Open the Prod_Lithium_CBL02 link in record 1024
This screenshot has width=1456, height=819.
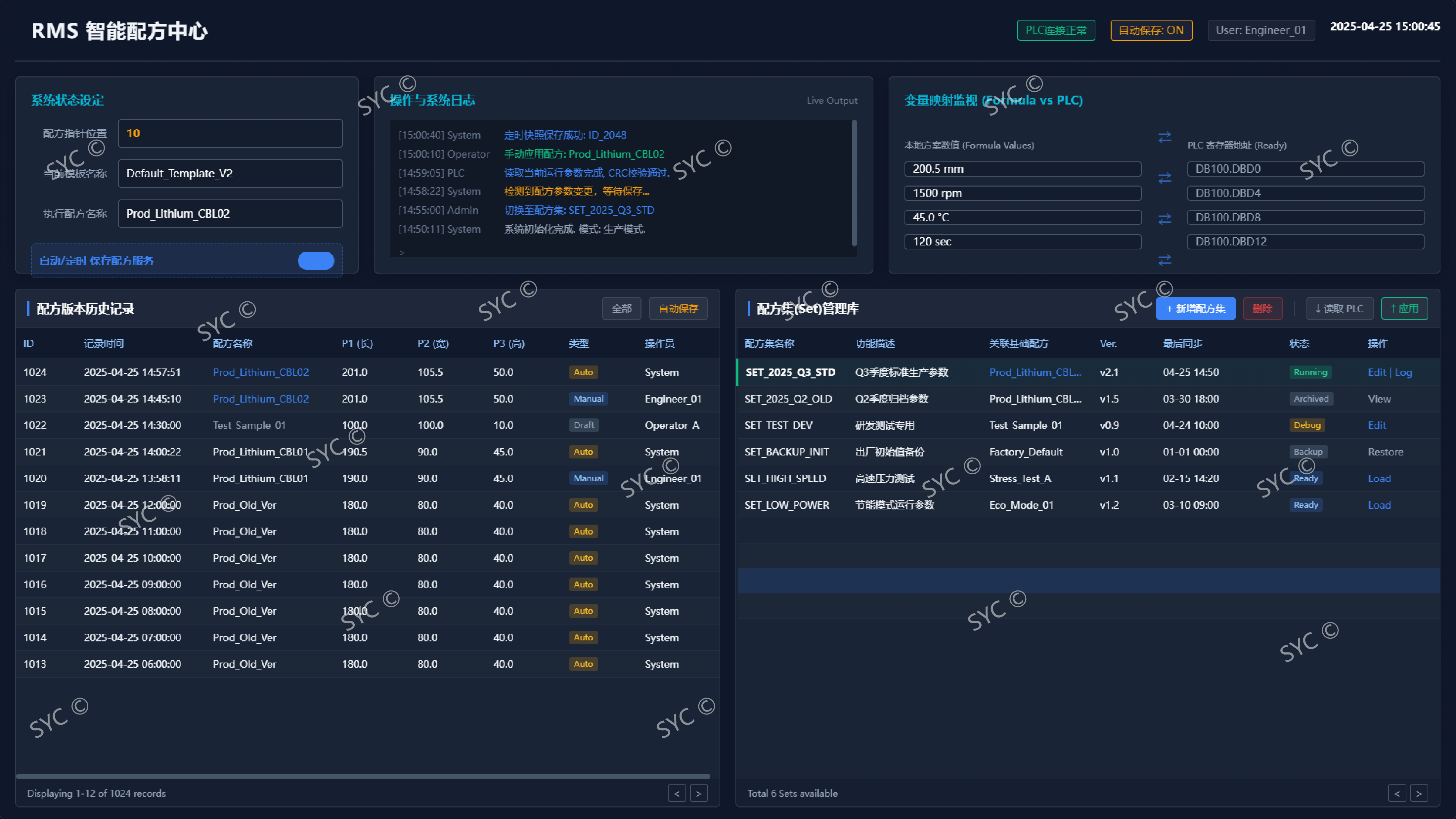[261, 372]
